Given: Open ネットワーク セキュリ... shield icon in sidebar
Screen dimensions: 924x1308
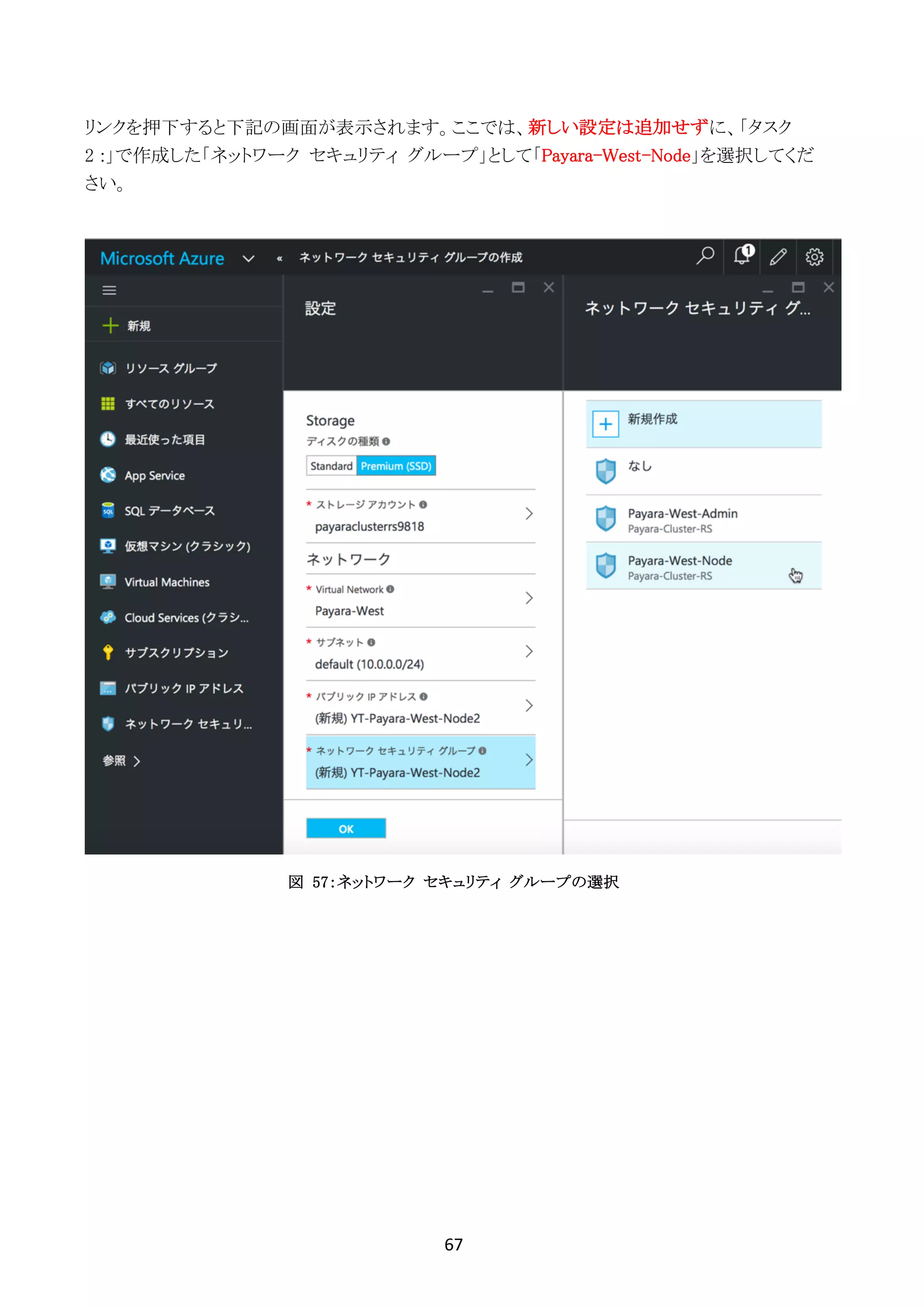Looking at the screenshot, I should pos(108,724).
